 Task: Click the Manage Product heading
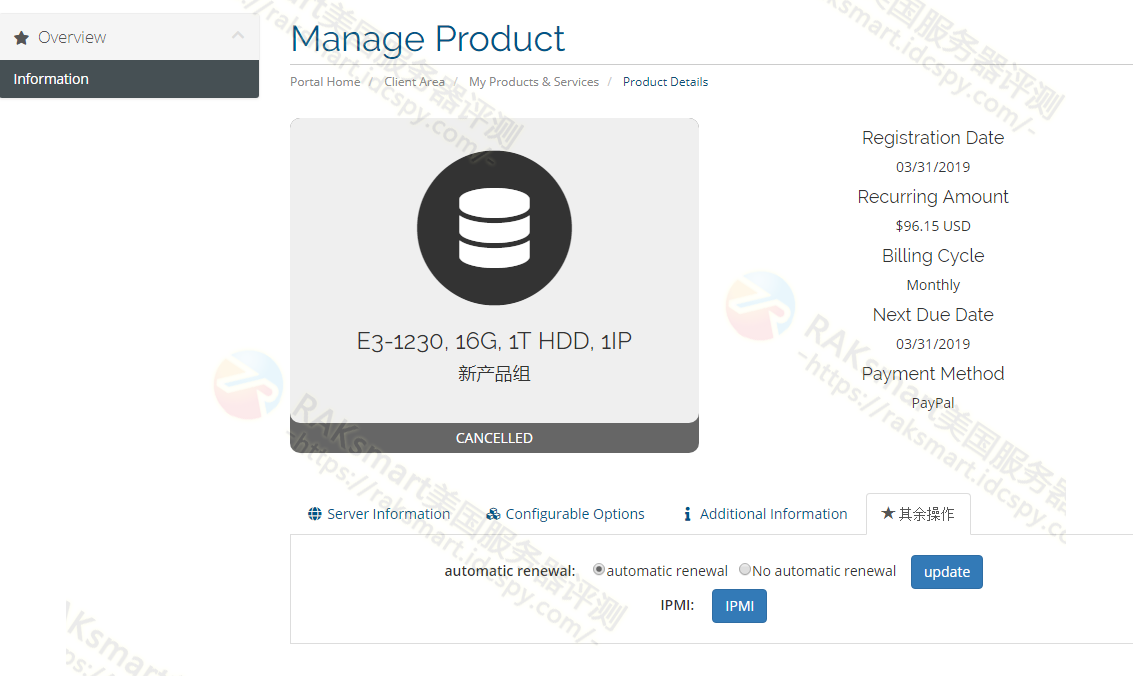pos(427,39)
